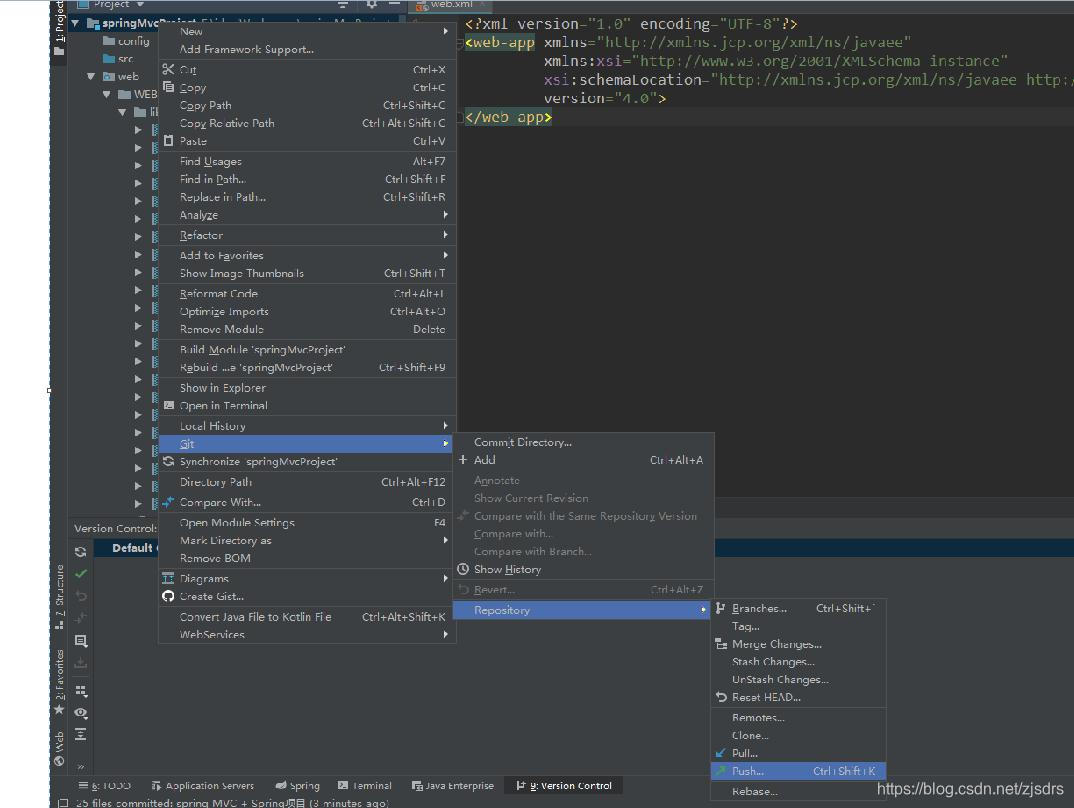Screen dimensions: 1074x808
Task: Open the Version Control tab
Action: pyautogui.click(x=564, y=785)
